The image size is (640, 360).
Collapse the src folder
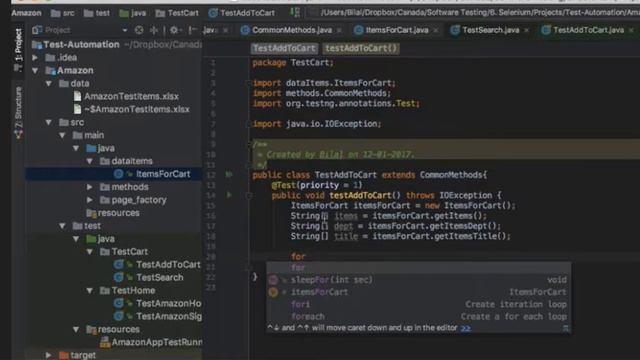click(49, 122)
